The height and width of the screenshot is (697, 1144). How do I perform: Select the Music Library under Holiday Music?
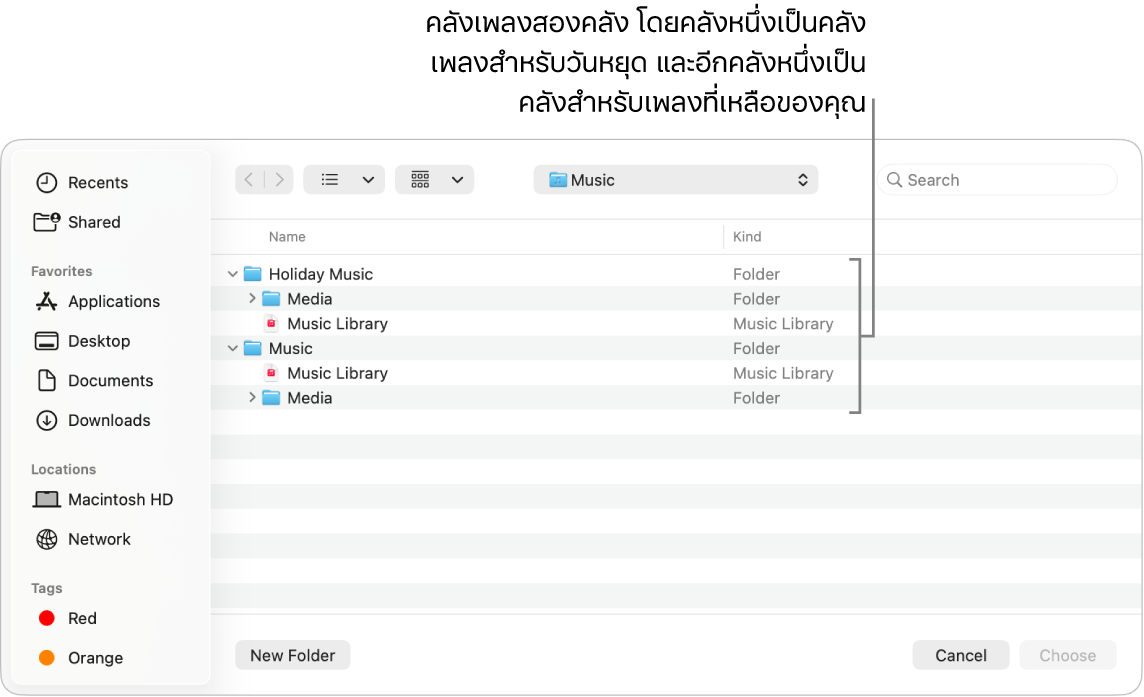337,323
